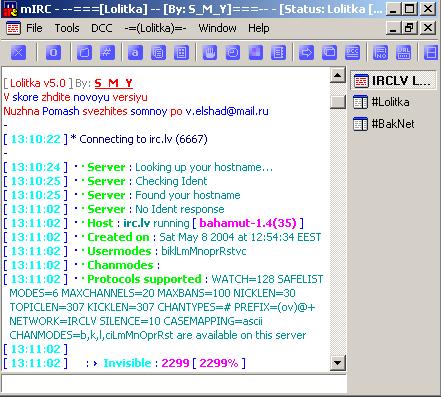This screenshot has height=397, width=441.
Task: Open the Window menu
Action: [x=217, y=28]
